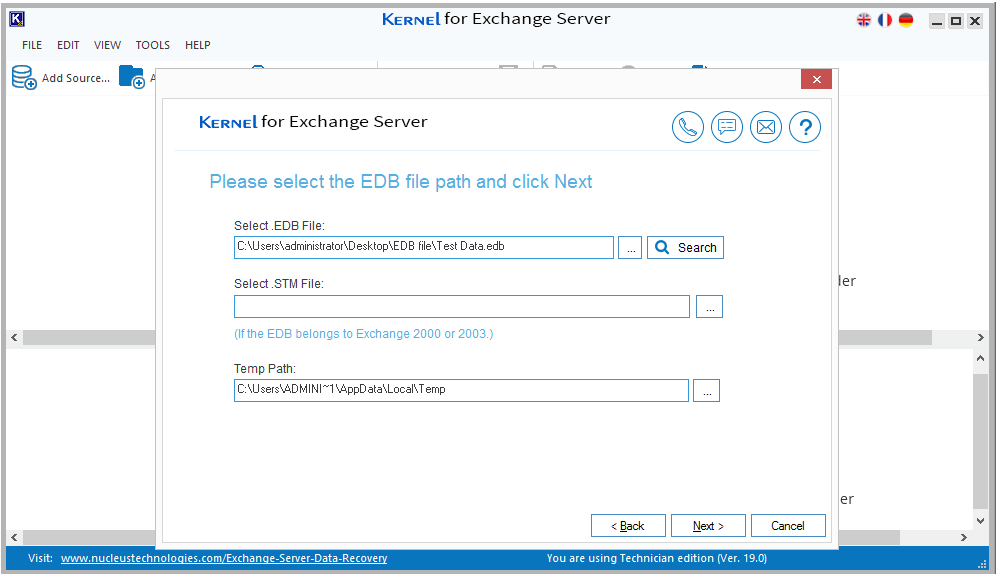Click the Add Source database icon
Screen dimensions: 996x574
(24, 77)
